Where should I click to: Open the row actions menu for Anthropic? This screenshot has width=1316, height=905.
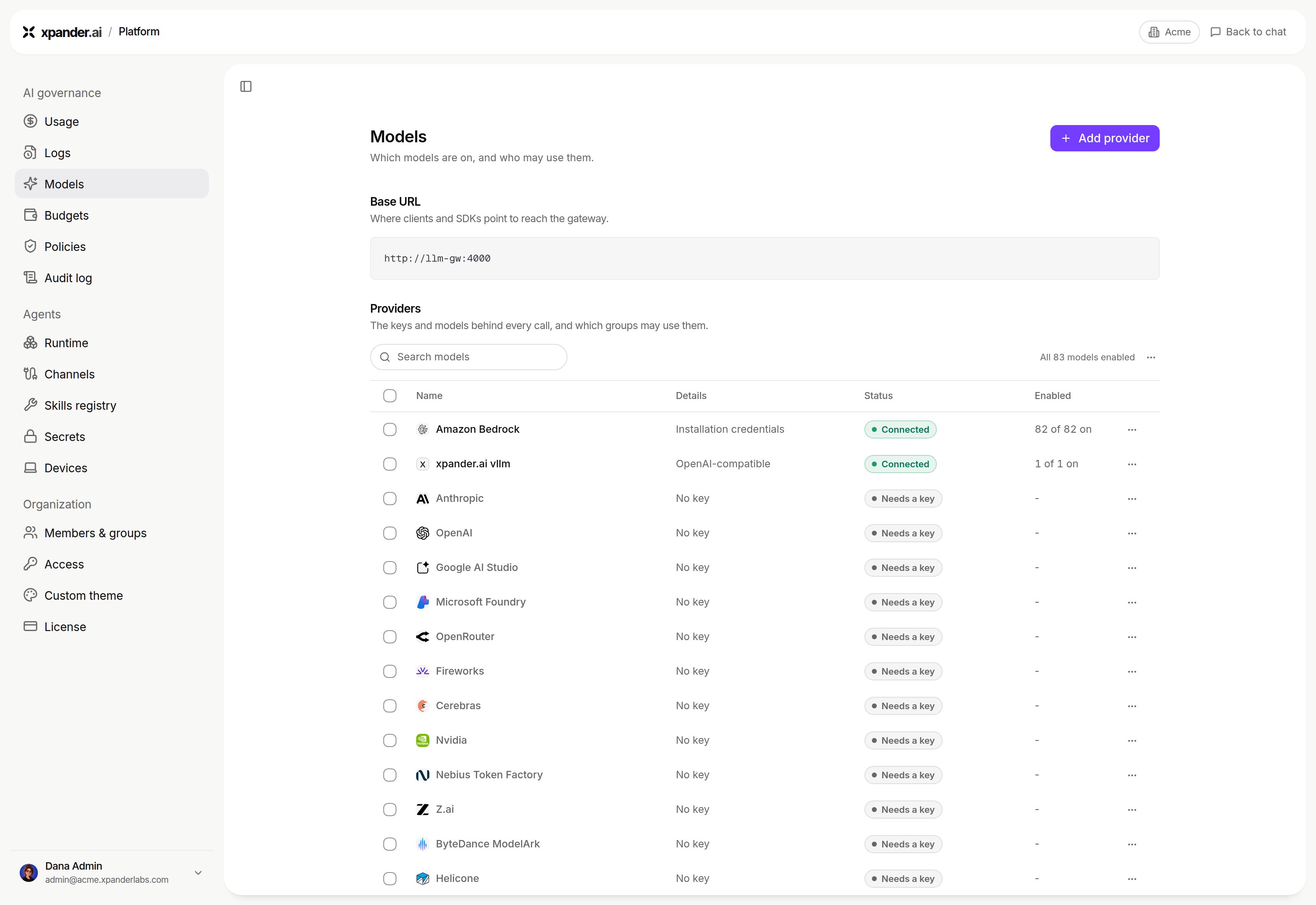coord(1132,499)
